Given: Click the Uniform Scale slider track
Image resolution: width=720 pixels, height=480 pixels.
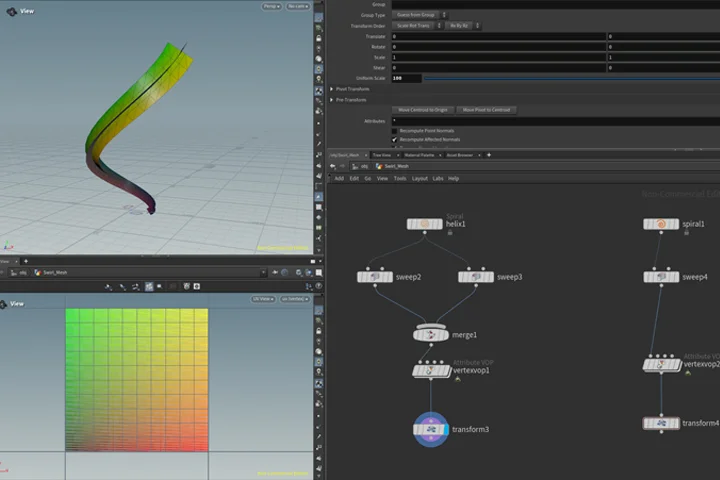Looking at the screenshot, I should click(x=572, y=79).
